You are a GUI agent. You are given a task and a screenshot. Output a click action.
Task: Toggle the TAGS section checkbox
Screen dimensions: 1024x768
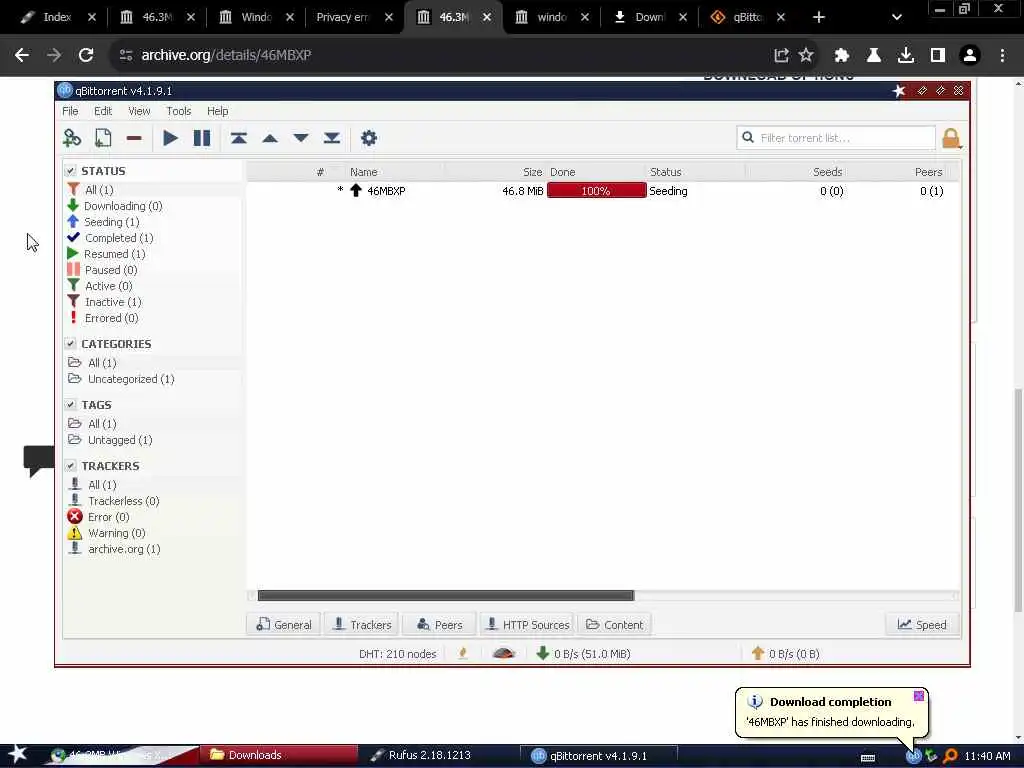pyautogui.click(x=70, y=404)
